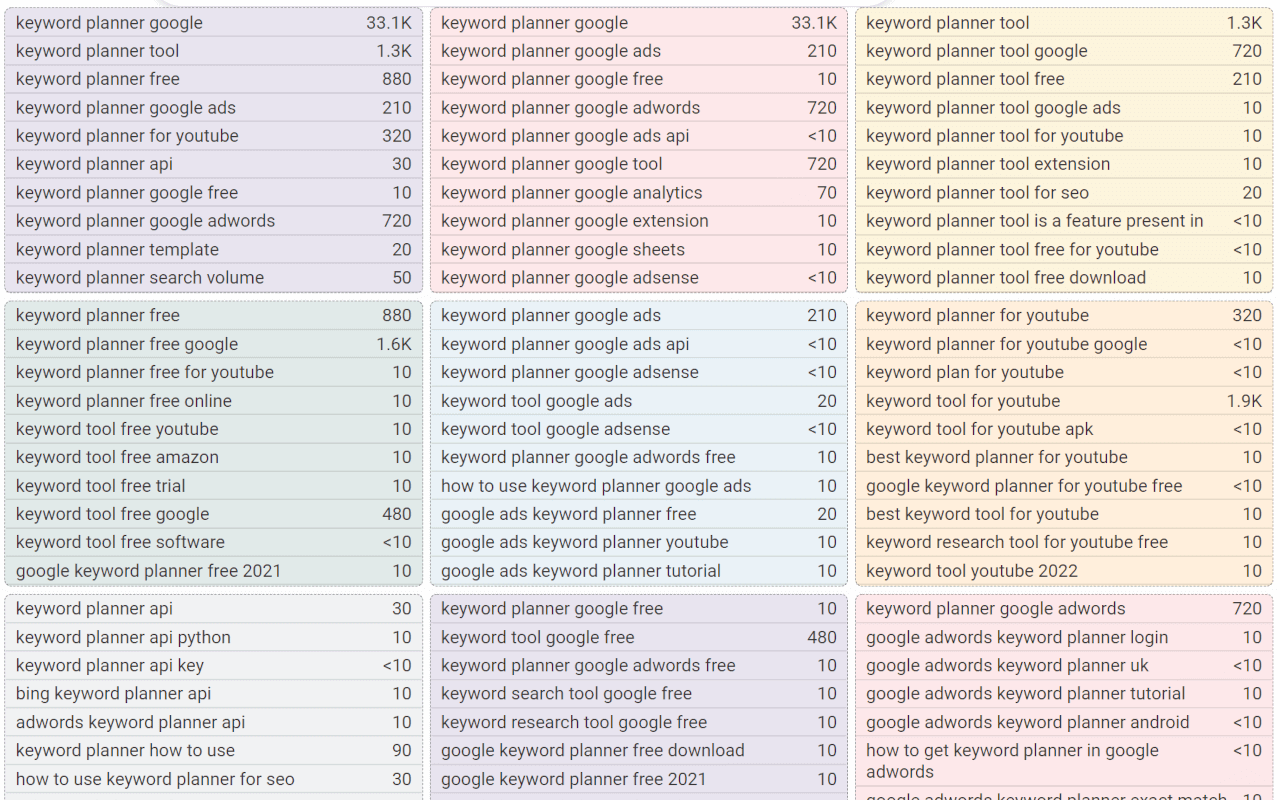The image size is (1280, 800).
Task: Select 'how to use keyword planner google ads'
Action: click(x=596, y=486)
